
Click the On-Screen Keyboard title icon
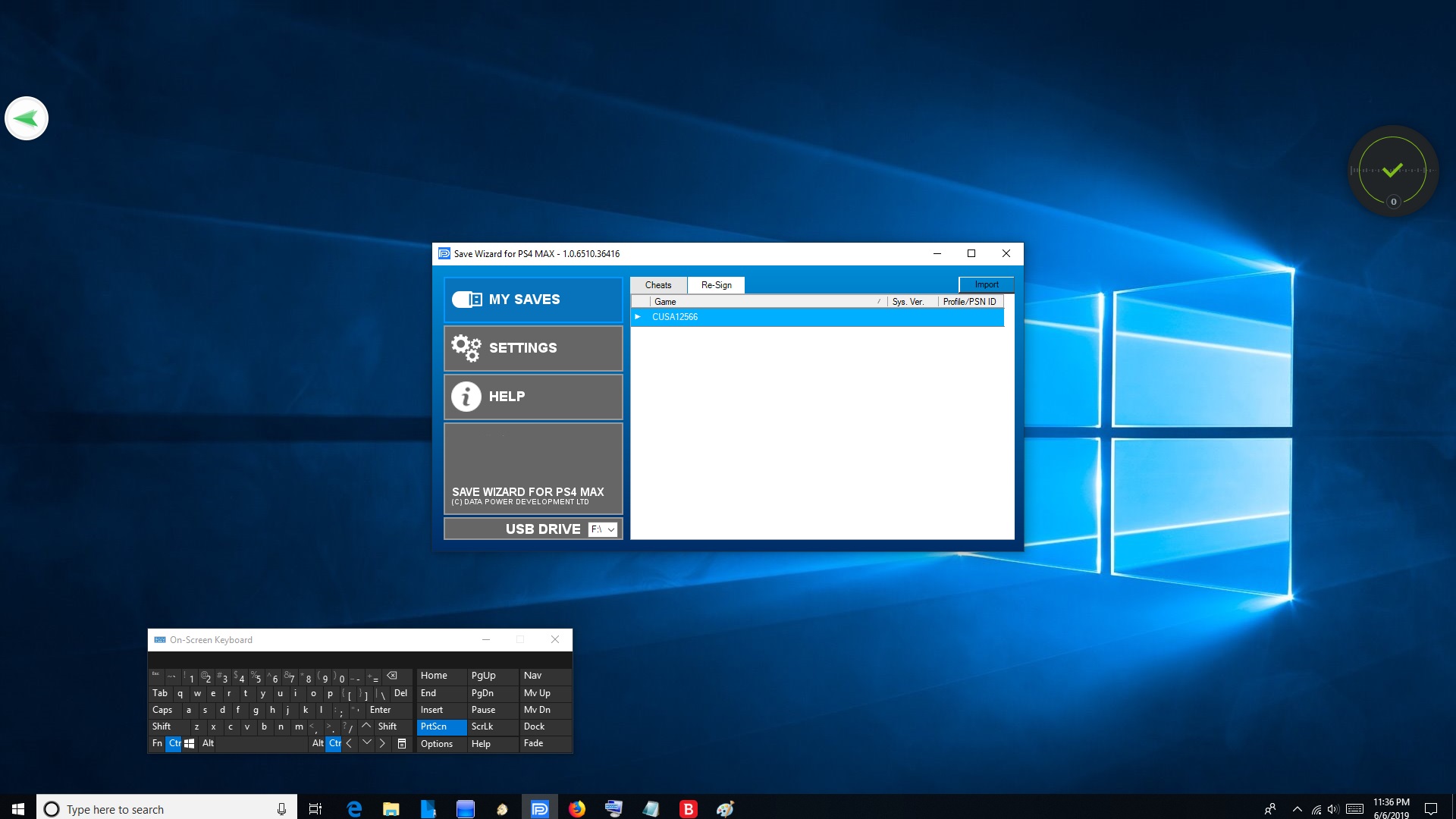tap(159, 640)
